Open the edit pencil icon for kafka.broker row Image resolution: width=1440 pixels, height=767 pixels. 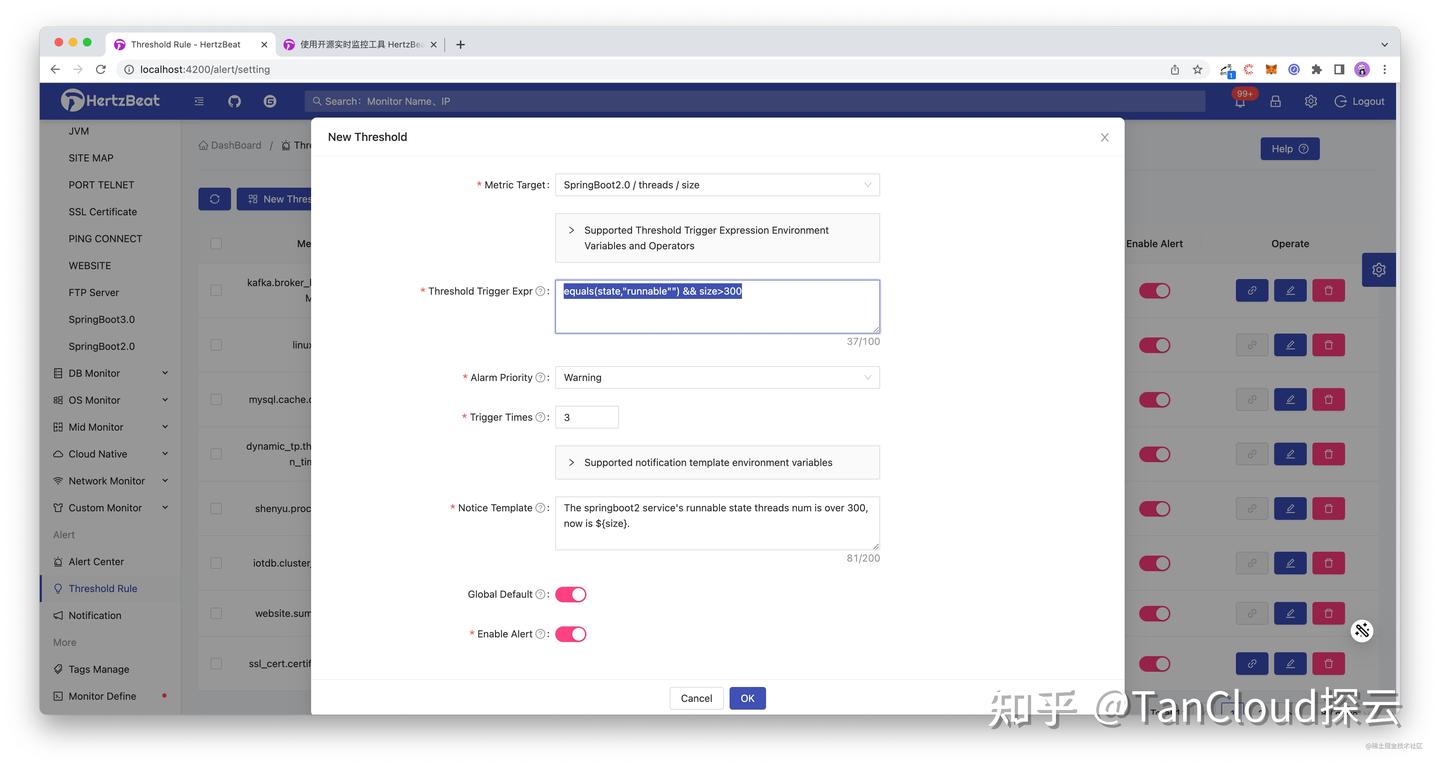click(x=1289, y=290)
